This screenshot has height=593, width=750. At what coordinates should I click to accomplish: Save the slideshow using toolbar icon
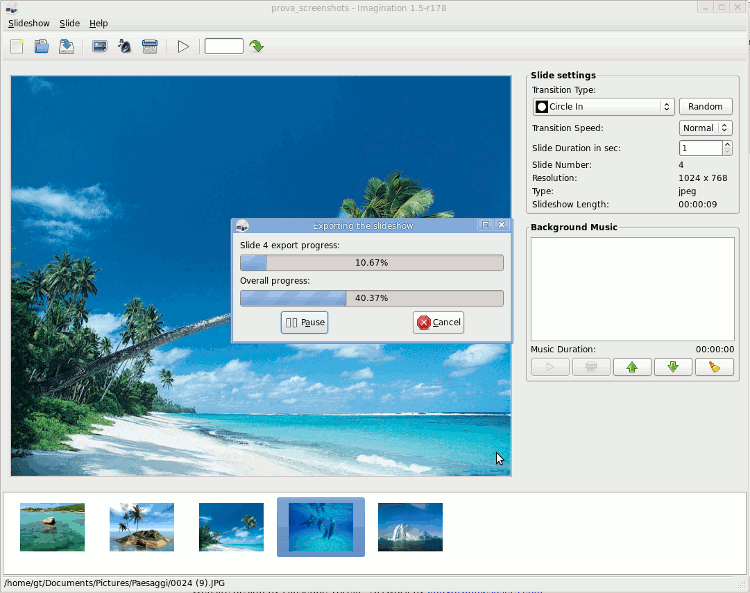click(x=66, y=46)
